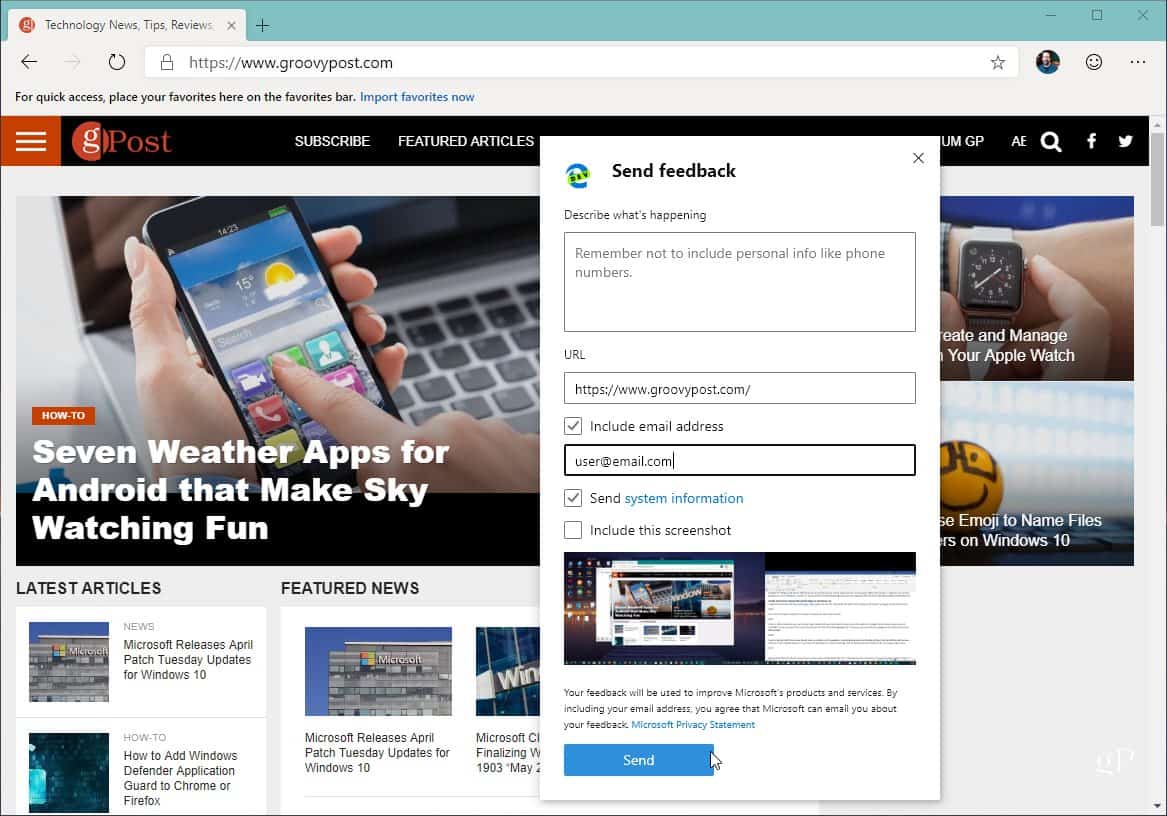Uncheck Send system information checkbox
The image size is (1167, 816).
point(572,498)
